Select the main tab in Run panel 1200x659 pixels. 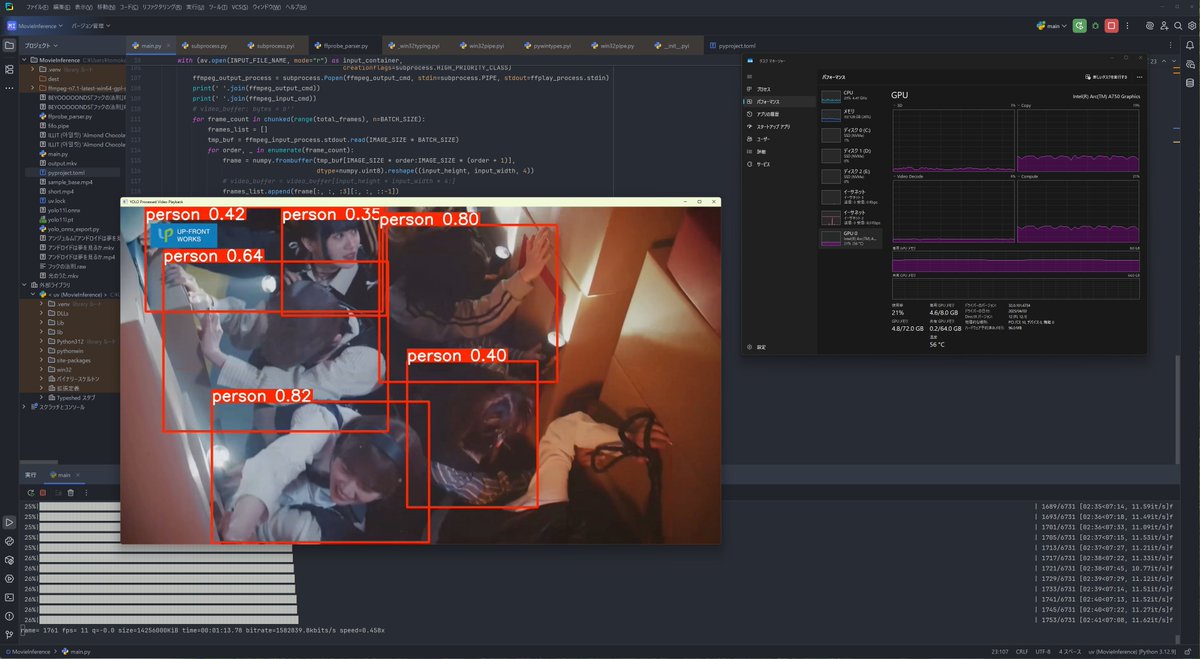[x=64, y=475]
